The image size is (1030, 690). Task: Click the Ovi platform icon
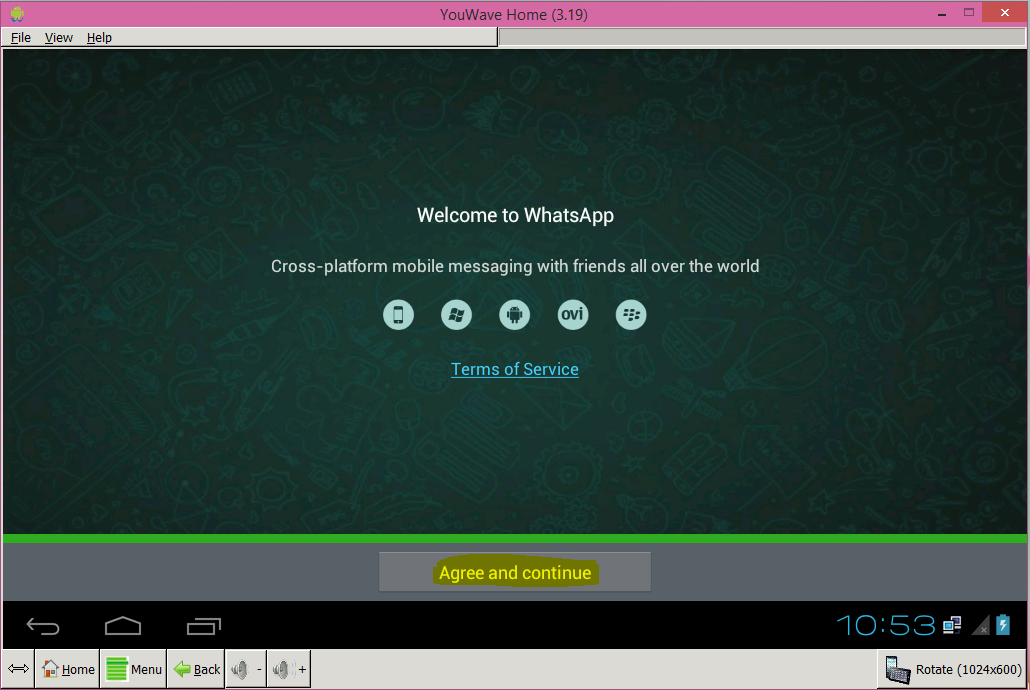click(x=573, y=315)
